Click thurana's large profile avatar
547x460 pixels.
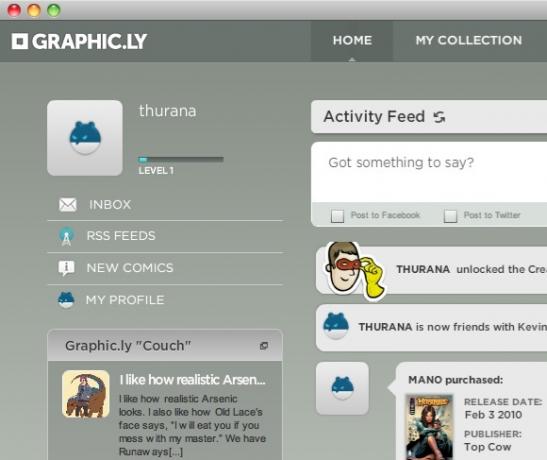[85, 138]
